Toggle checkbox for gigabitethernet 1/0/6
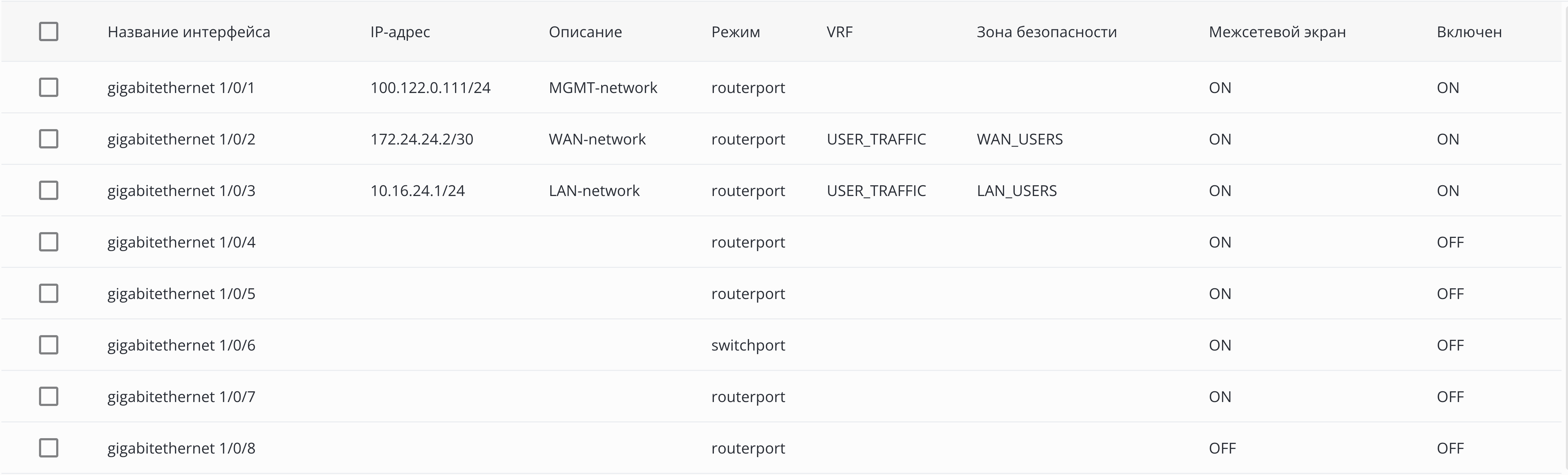Image resolution: width=1568 pixels, height=475 pixels. pos(49,346)
